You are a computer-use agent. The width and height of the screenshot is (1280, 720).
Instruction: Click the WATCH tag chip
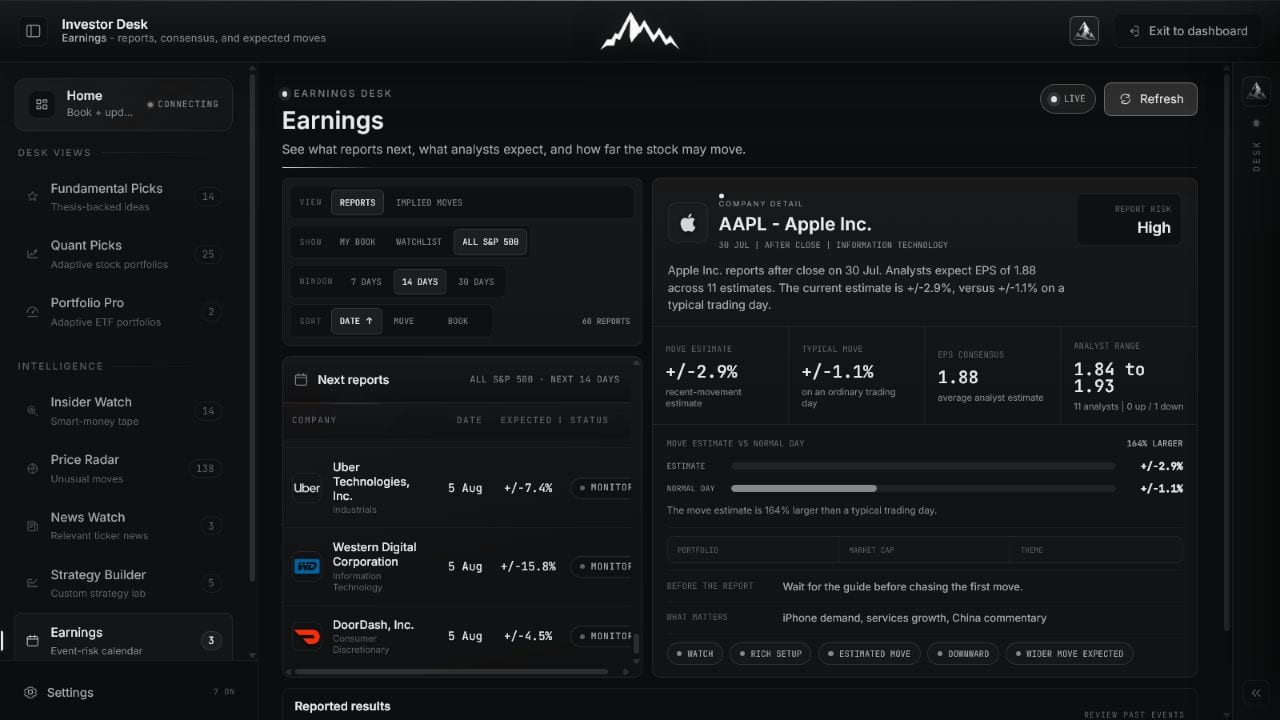[695, 654]
